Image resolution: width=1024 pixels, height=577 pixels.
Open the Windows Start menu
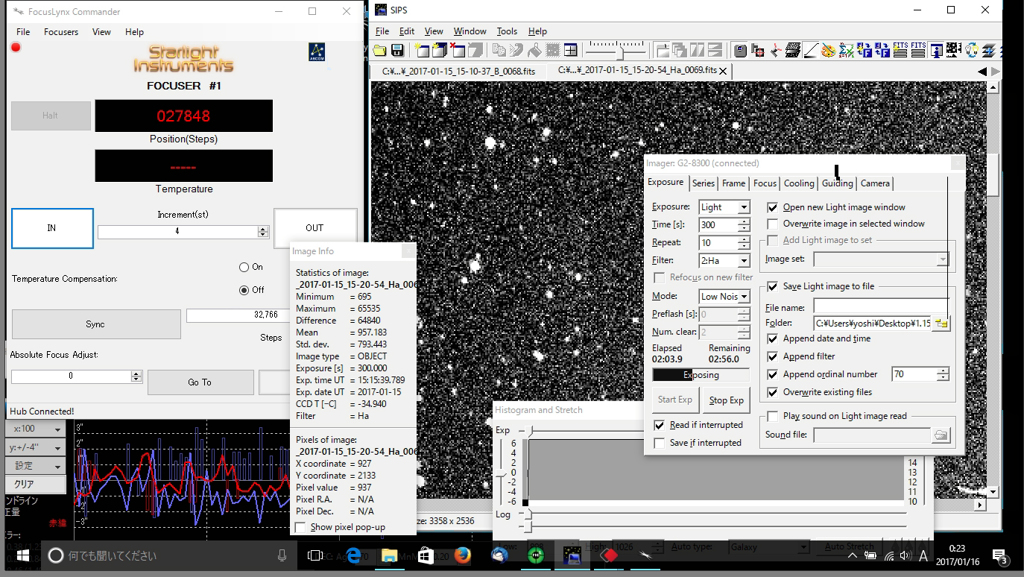coord(22,555)
